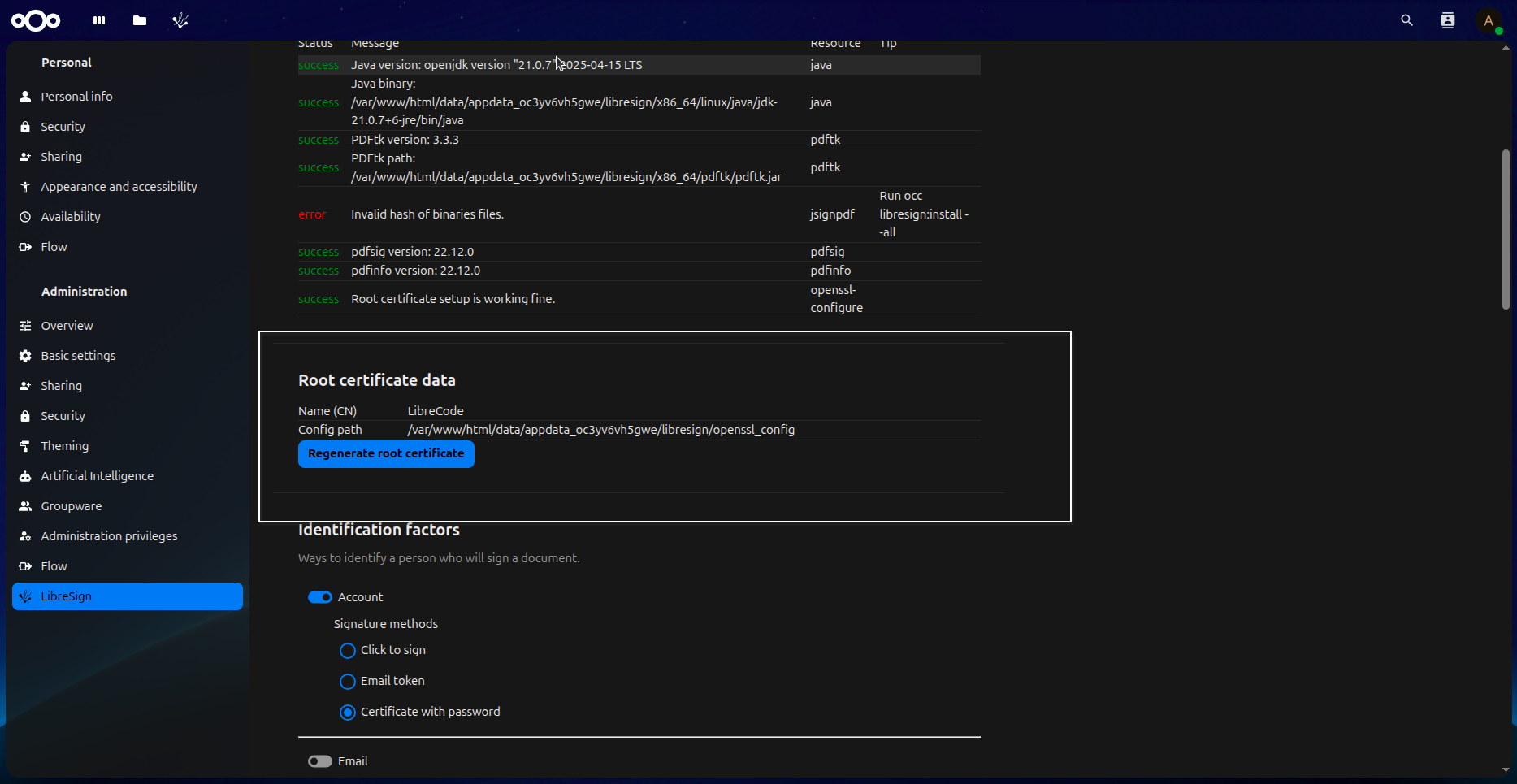Open the LibreSign app icon in the header

coord(180,20)
